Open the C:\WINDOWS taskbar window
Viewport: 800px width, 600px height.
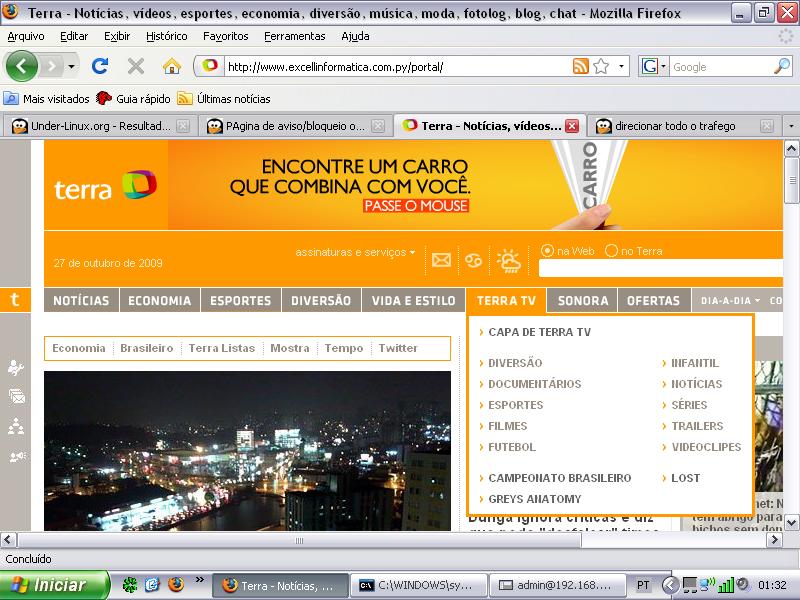[419, 585]
